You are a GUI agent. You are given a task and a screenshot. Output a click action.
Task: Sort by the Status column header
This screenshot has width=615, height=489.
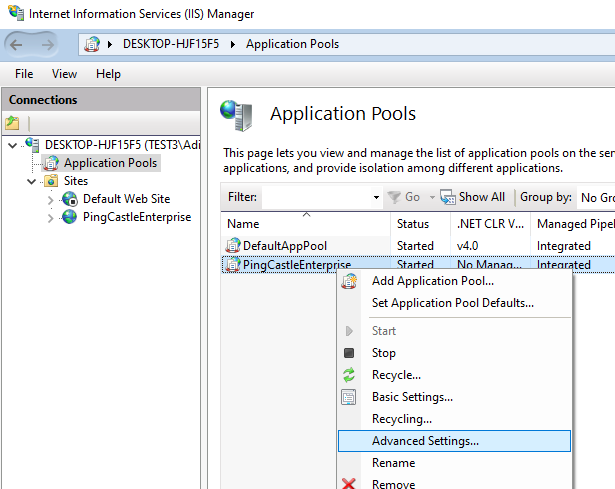click(420, 224)
